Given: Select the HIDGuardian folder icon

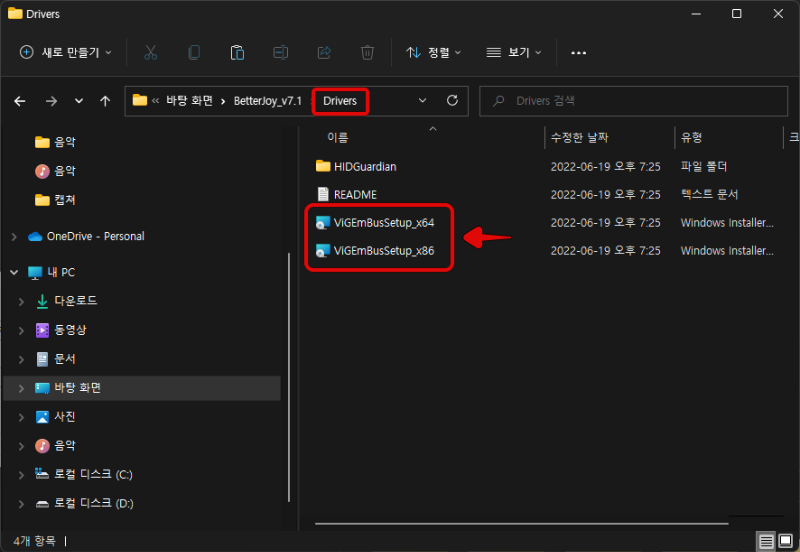Looking at the screenshot, I should [x=323, y=166].
